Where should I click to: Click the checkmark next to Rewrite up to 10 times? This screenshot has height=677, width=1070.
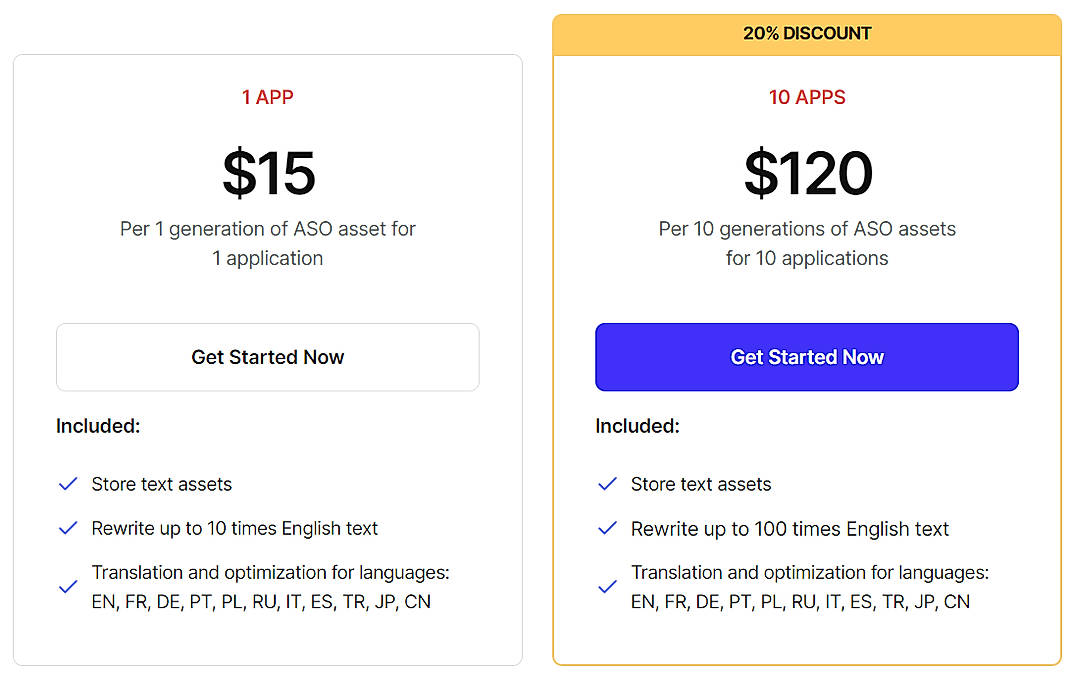coord(67,528)
